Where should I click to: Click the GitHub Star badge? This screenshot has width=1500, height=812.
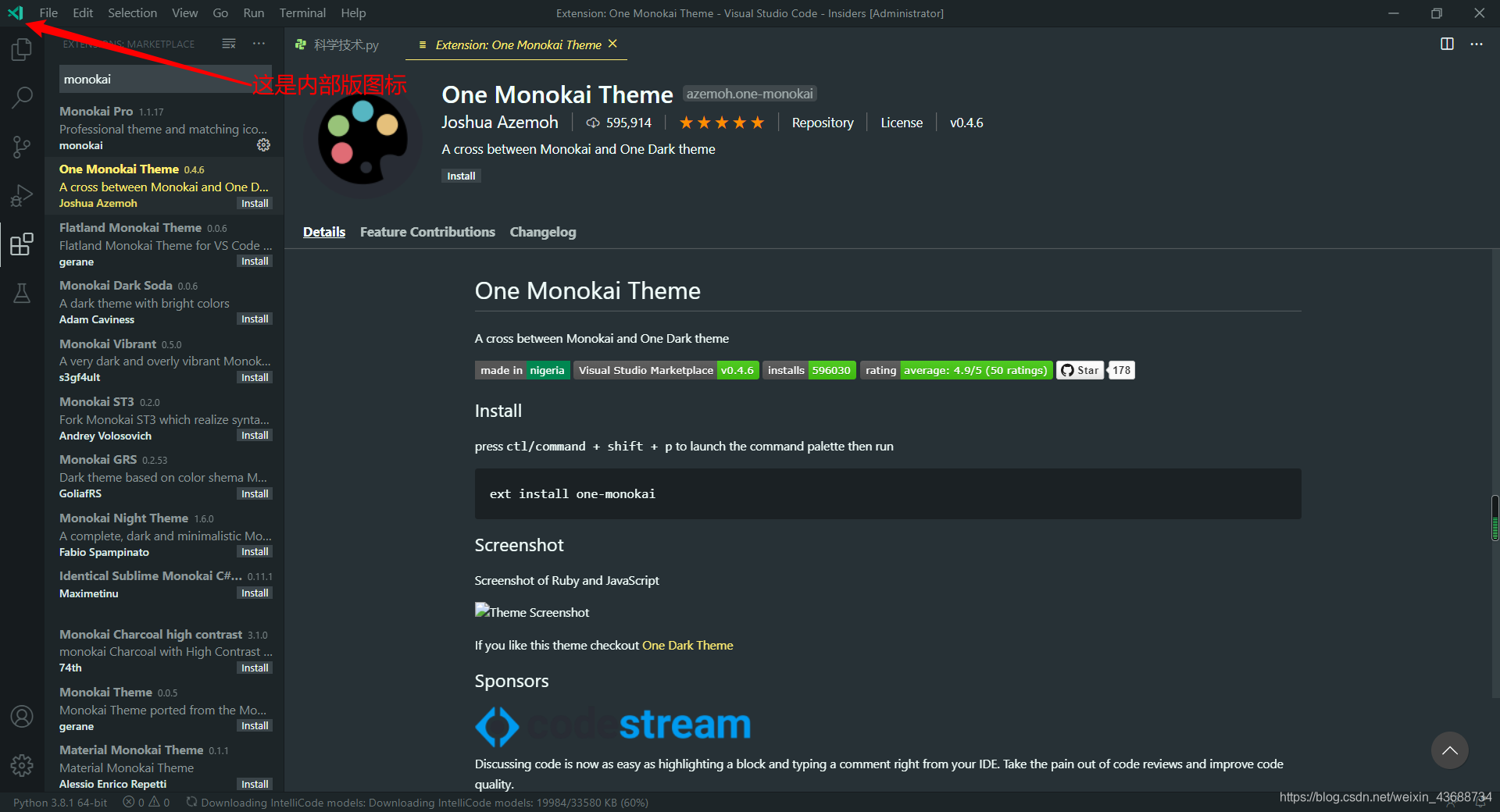tap(1080, 370)
